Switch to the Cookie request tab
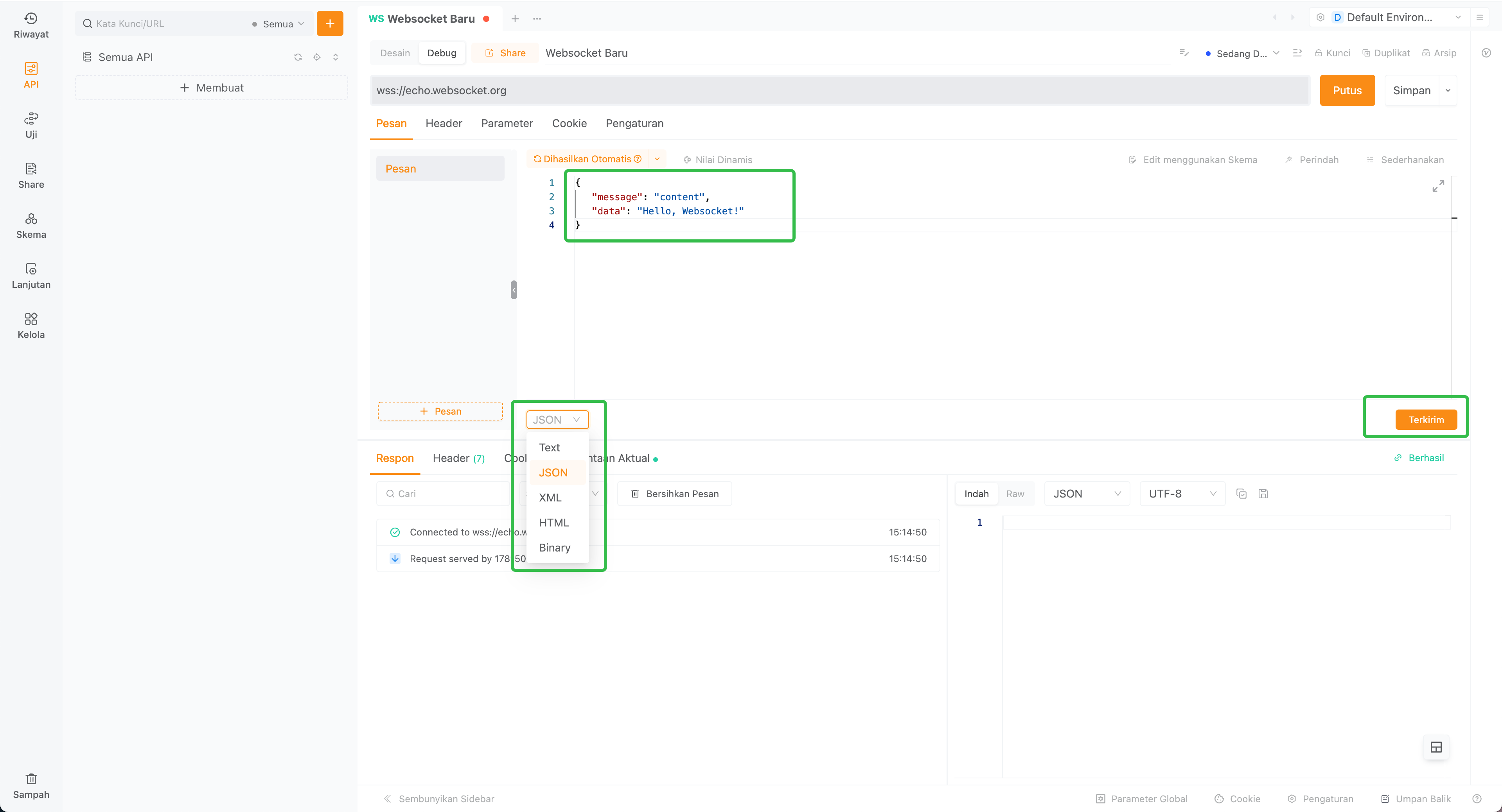 click(569, 124)
